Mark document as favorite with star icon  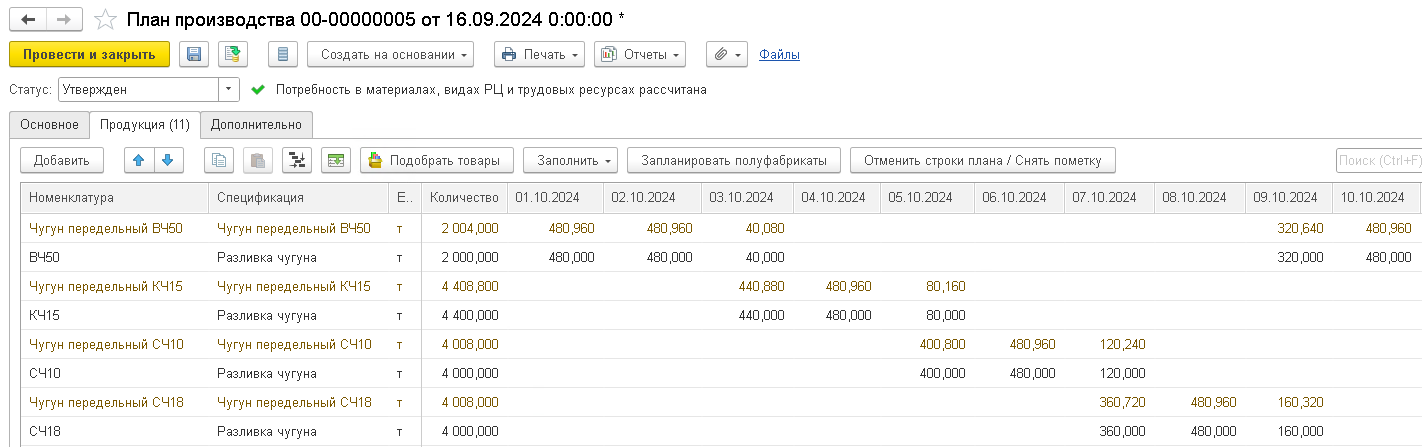click(105, 19)
